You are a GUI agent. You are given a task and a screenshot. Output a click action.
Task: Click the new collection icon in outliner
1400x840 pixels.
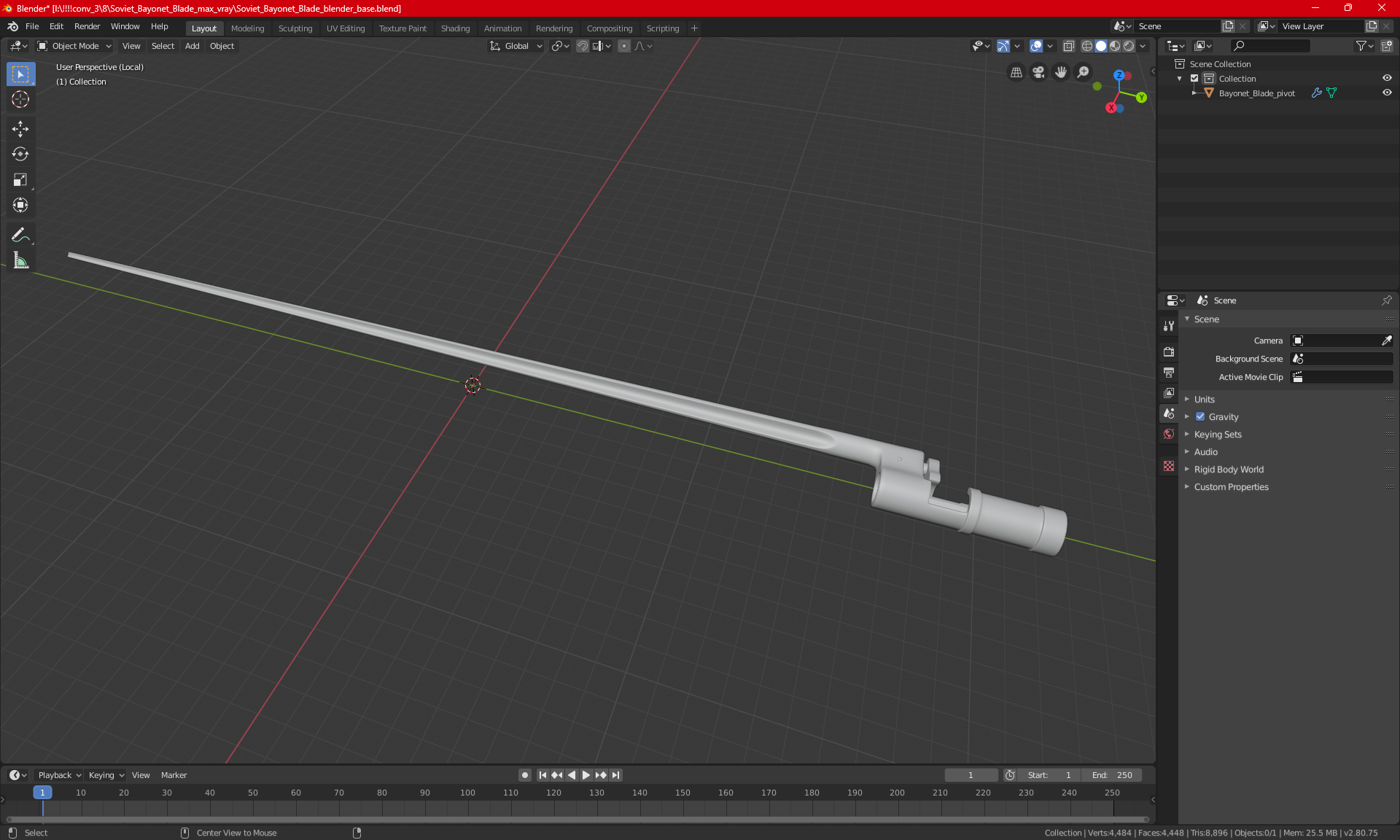1387,46
